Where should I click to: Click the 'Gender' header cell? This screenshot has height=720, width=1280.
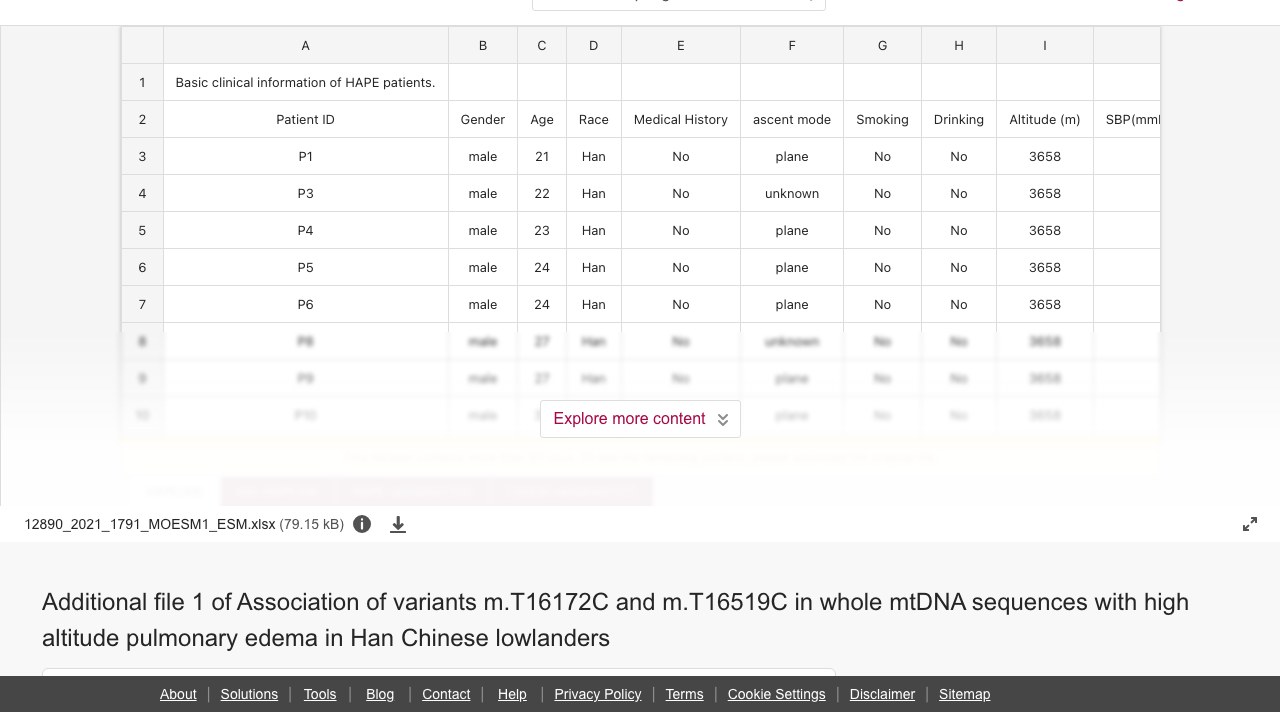[x=483, y=119]
